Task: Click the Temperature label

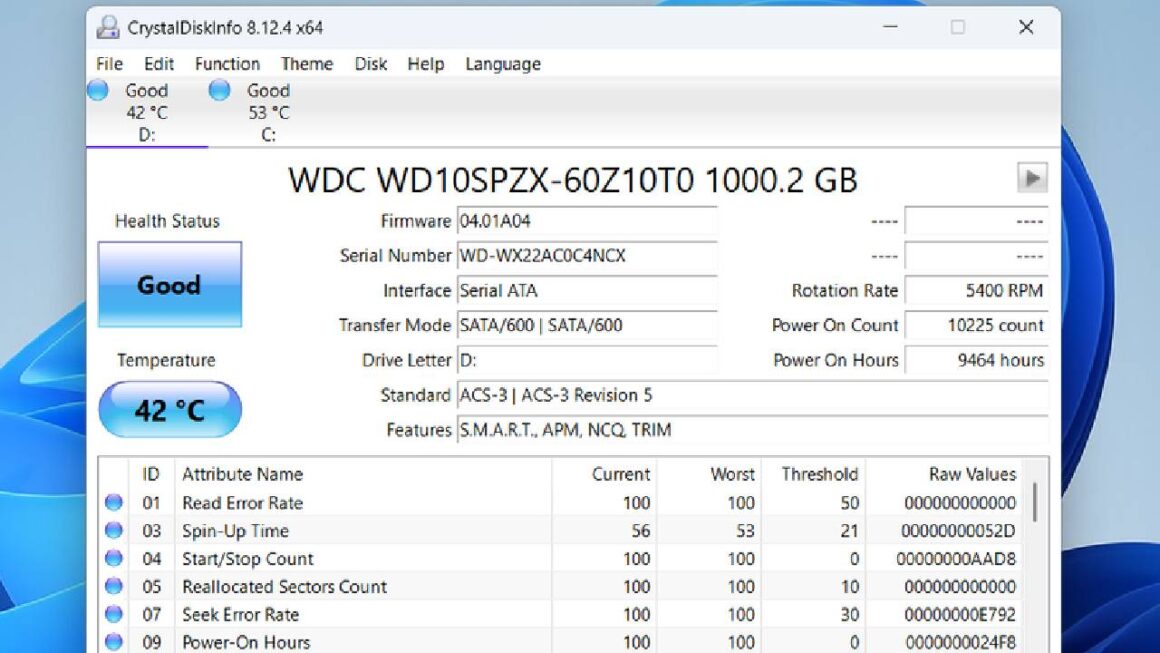Action: (x=166, y=360)
